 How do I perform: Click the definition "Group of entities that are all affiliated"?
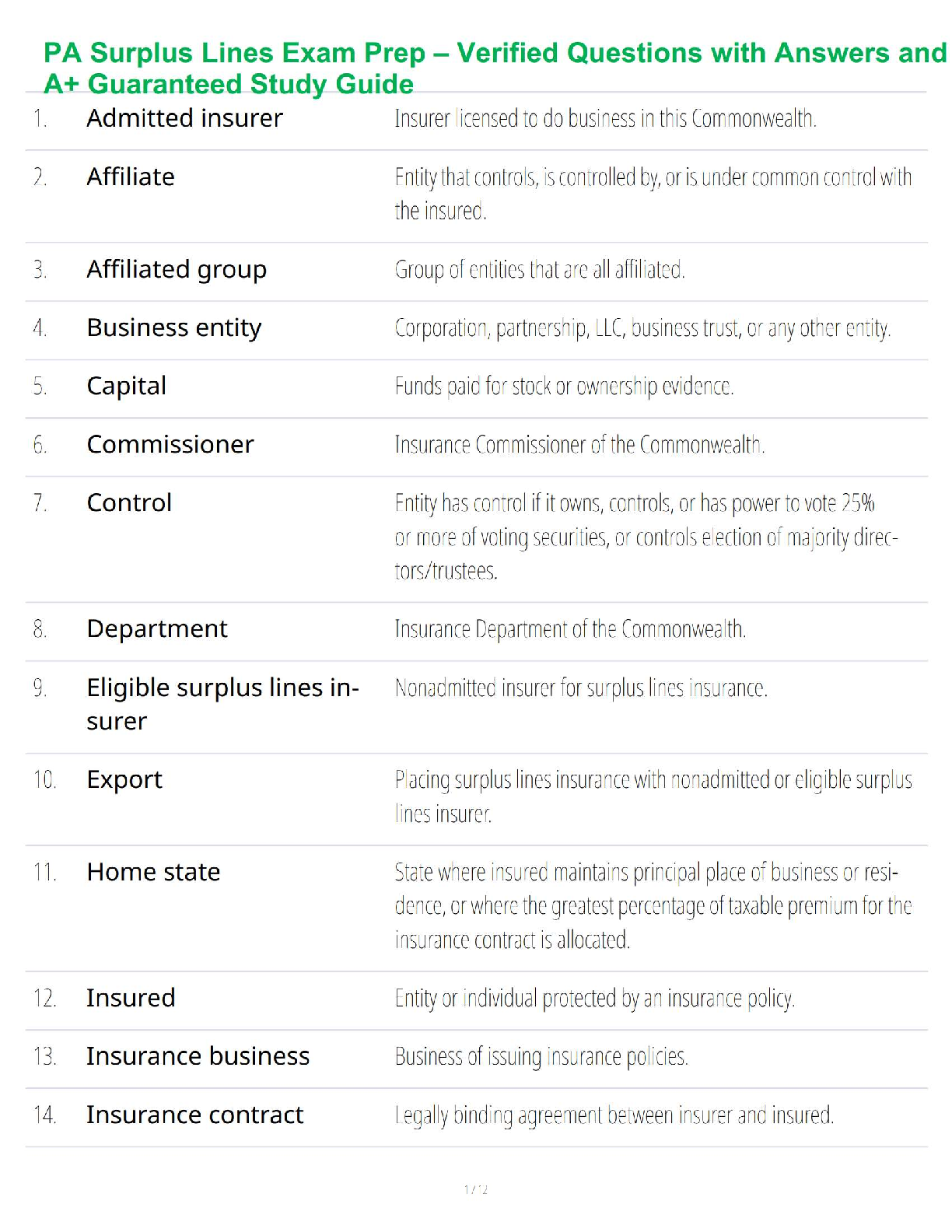pos(539,270)
